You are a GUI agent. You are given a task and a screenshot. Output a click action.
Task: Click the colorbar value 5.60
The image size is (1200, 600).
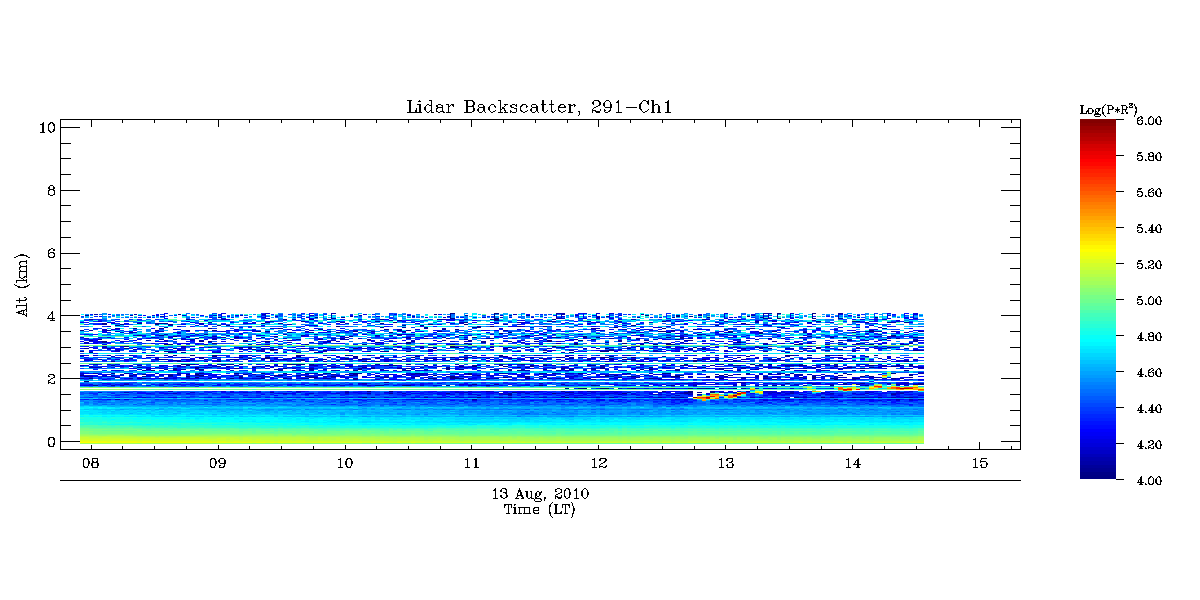[x=1149, y=193]
